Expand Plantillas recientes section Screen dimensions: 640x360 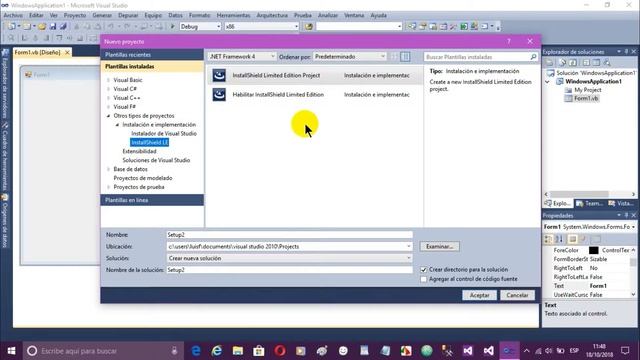coord(152,55)
